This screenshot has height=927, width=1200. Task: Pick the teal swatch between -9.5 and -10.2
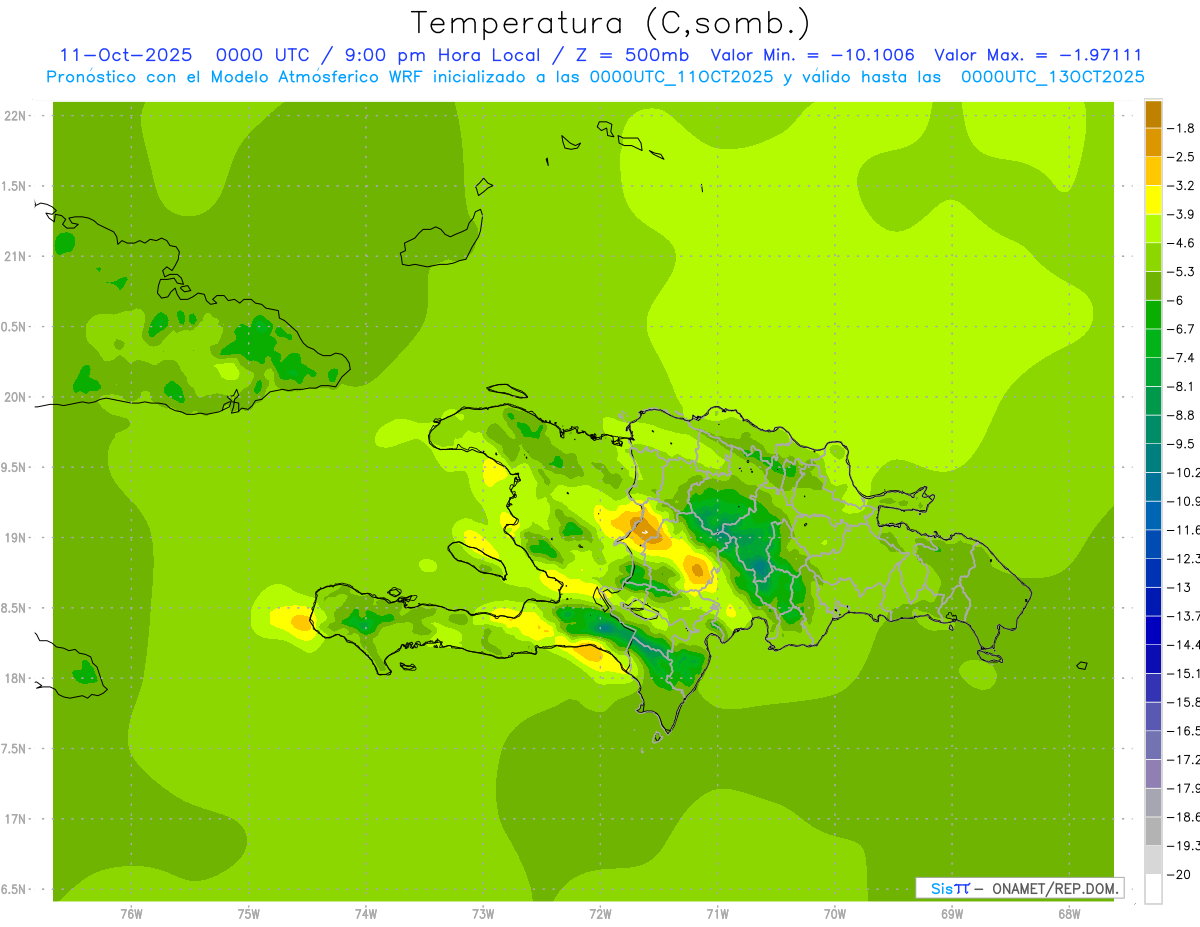pos(1153,459)
